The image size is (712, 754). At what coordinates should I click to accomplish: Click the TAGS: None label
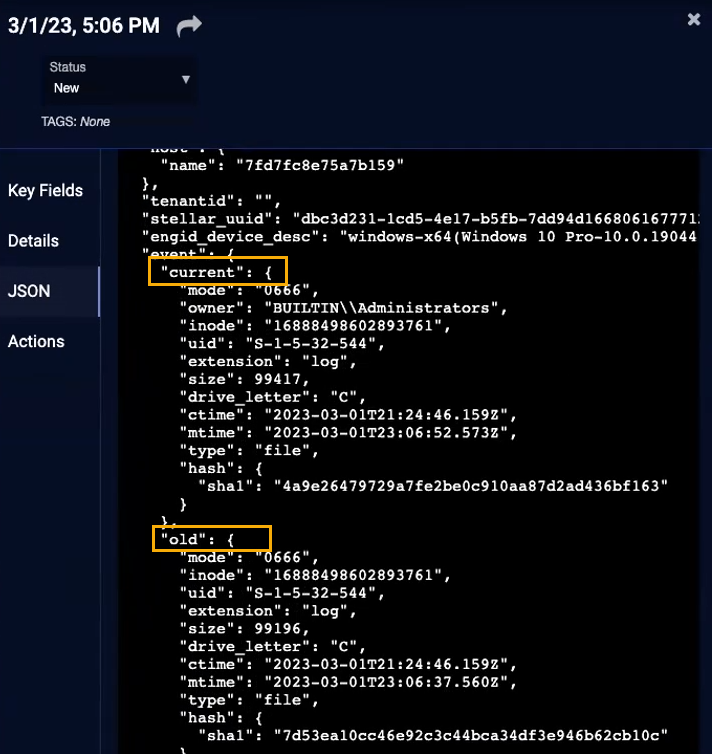pyautogui.click(x=75, y=121)
